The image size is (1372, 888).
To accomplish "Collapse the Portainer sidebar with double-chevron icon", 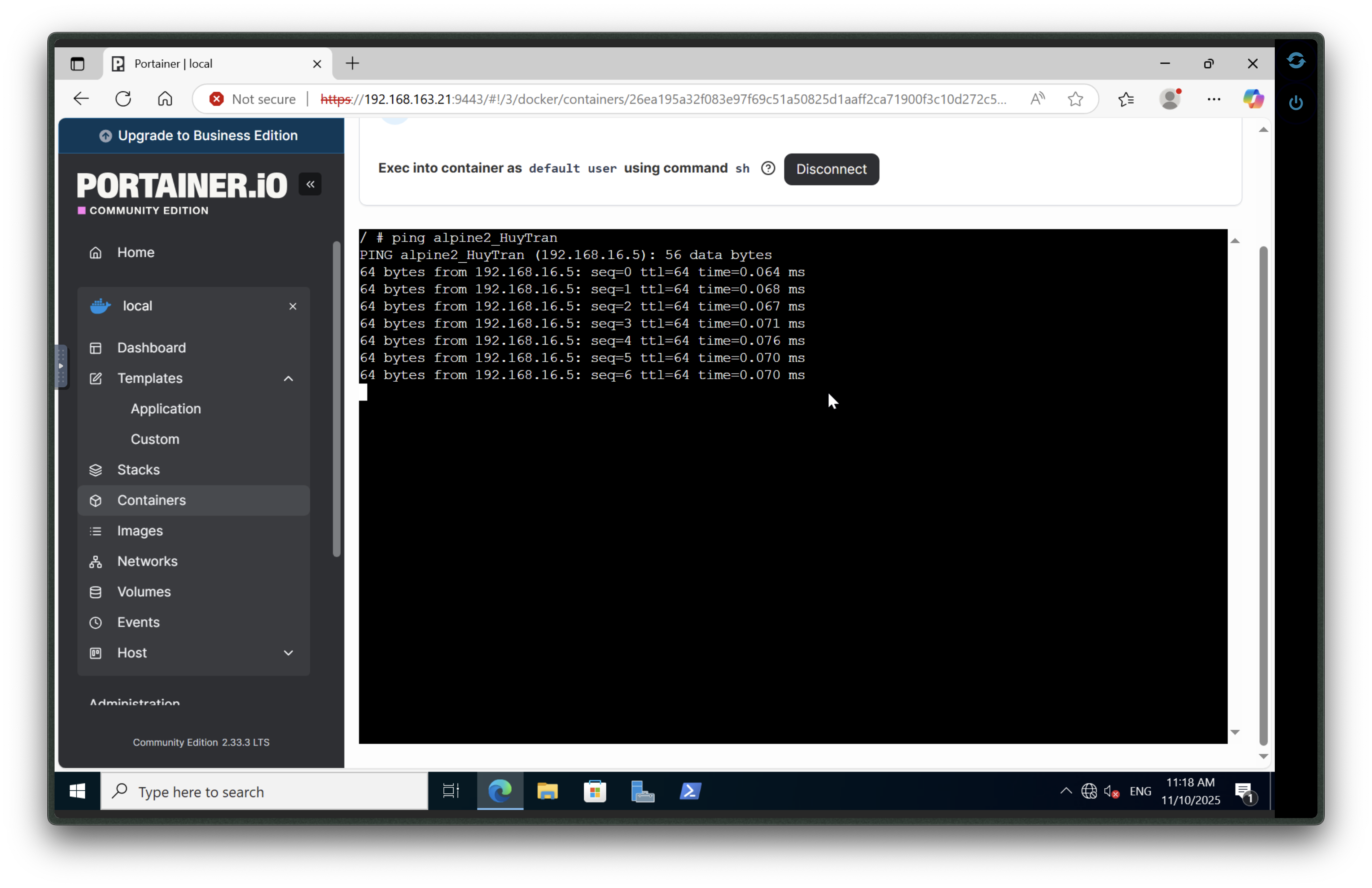I will (x=310, y=185).
